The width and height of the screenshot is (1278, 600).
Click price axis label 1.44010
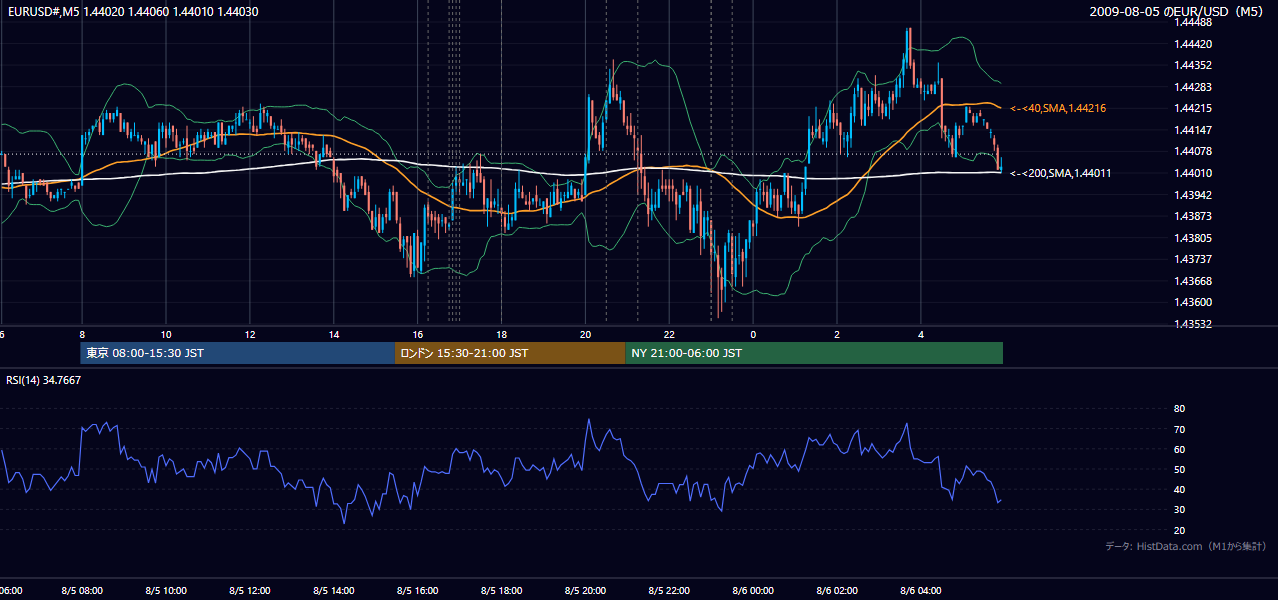tap(1193, 173)
